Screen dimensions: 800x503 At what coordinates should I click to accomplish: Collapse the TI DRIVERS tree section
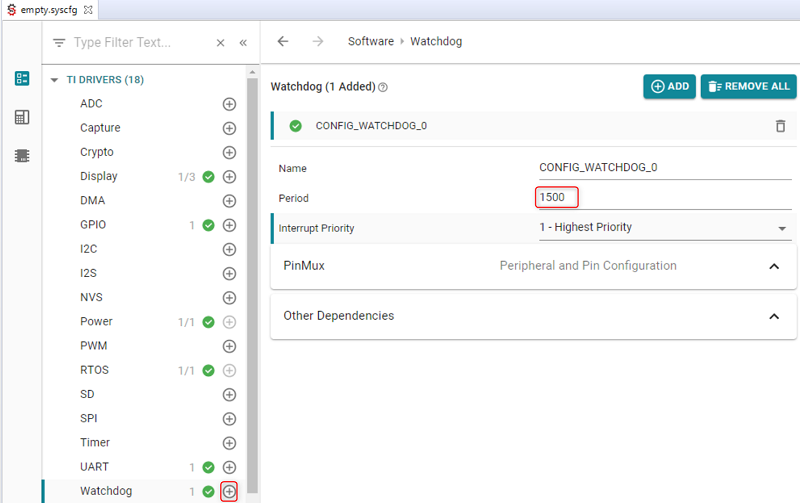[x=54, y=80]
